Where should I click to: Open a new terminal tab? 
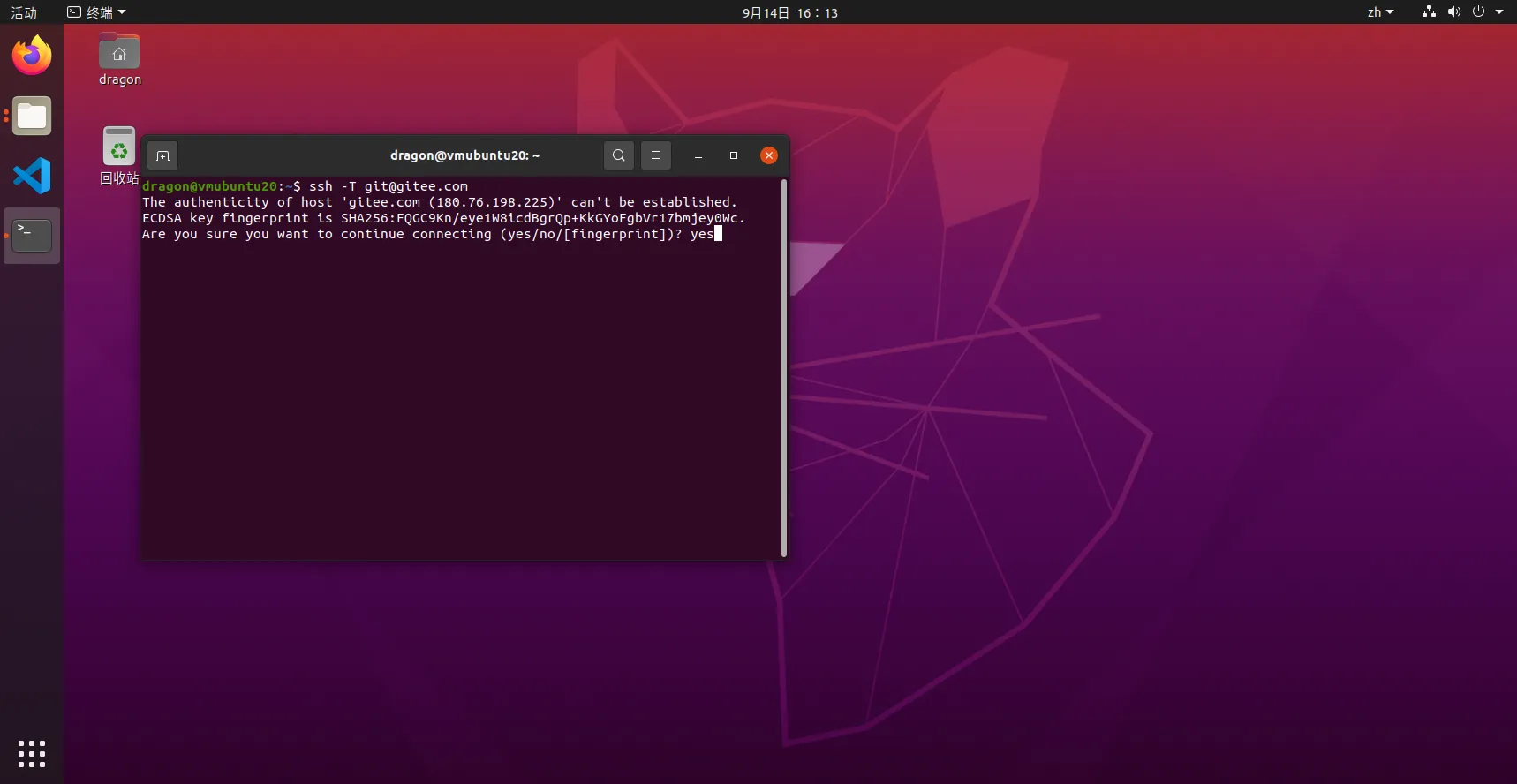(x=162, y=155)
